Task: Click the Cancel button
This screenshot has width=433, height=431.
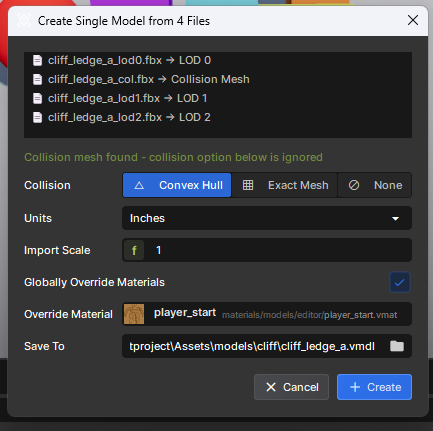Action: point(291,387)
